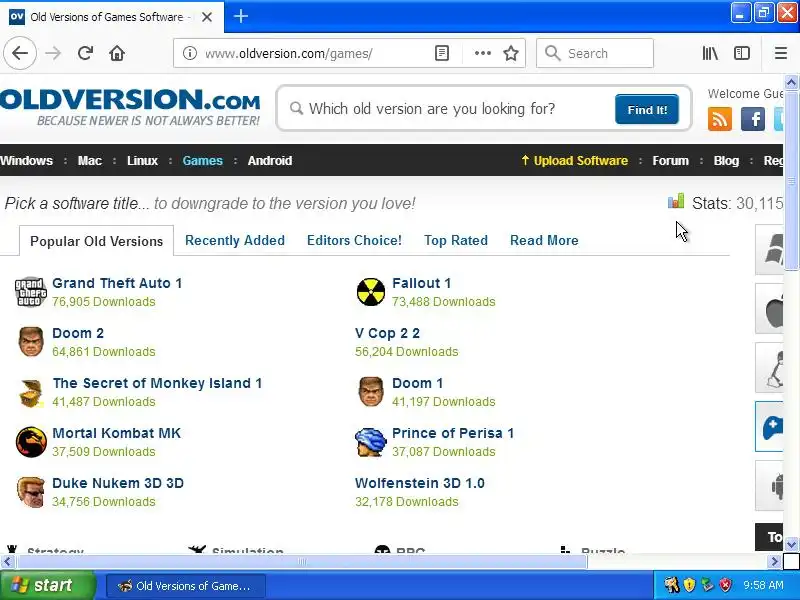This screenshot has width=800, height=600.
Task: Close the Old Versions of Games tab
Action: pyautogui.click(x=207, y=17)
